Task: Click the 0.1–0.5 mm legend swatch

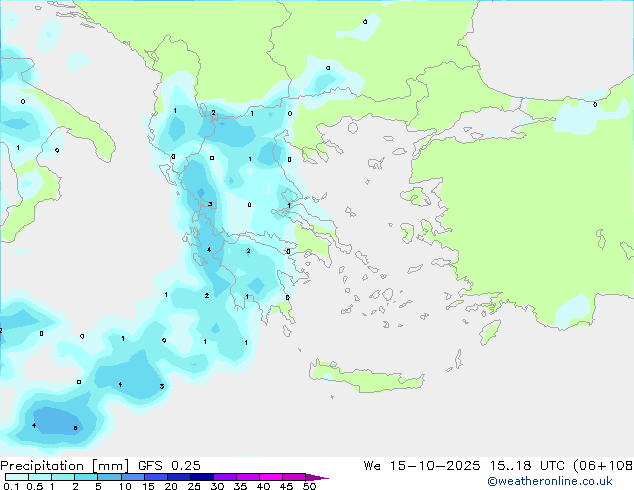Action: (x=17, y=477)
